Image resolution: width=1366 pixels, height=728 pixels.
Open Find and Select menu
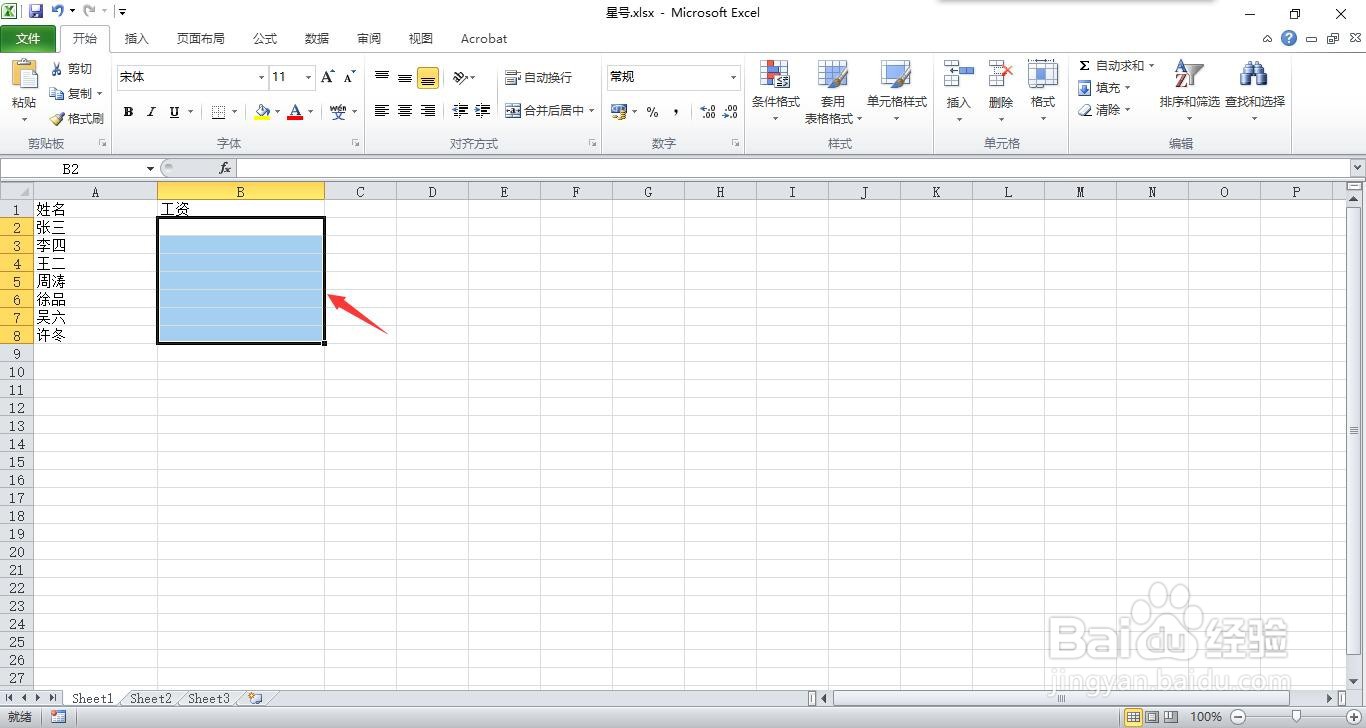(x=1254, y=91)
